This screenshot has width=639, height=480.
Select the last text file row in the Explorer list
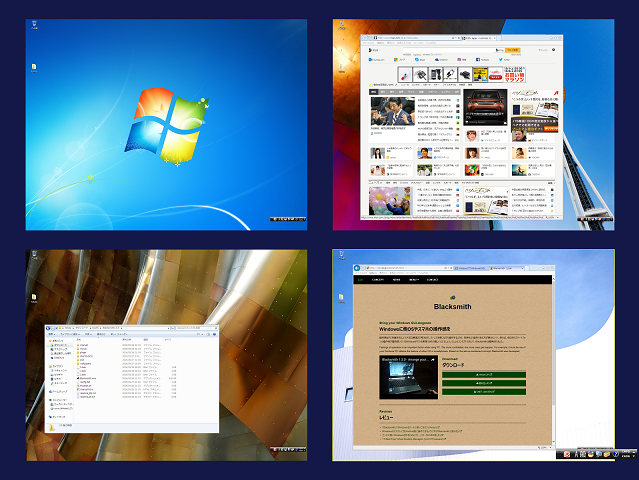tap(86, 397)
